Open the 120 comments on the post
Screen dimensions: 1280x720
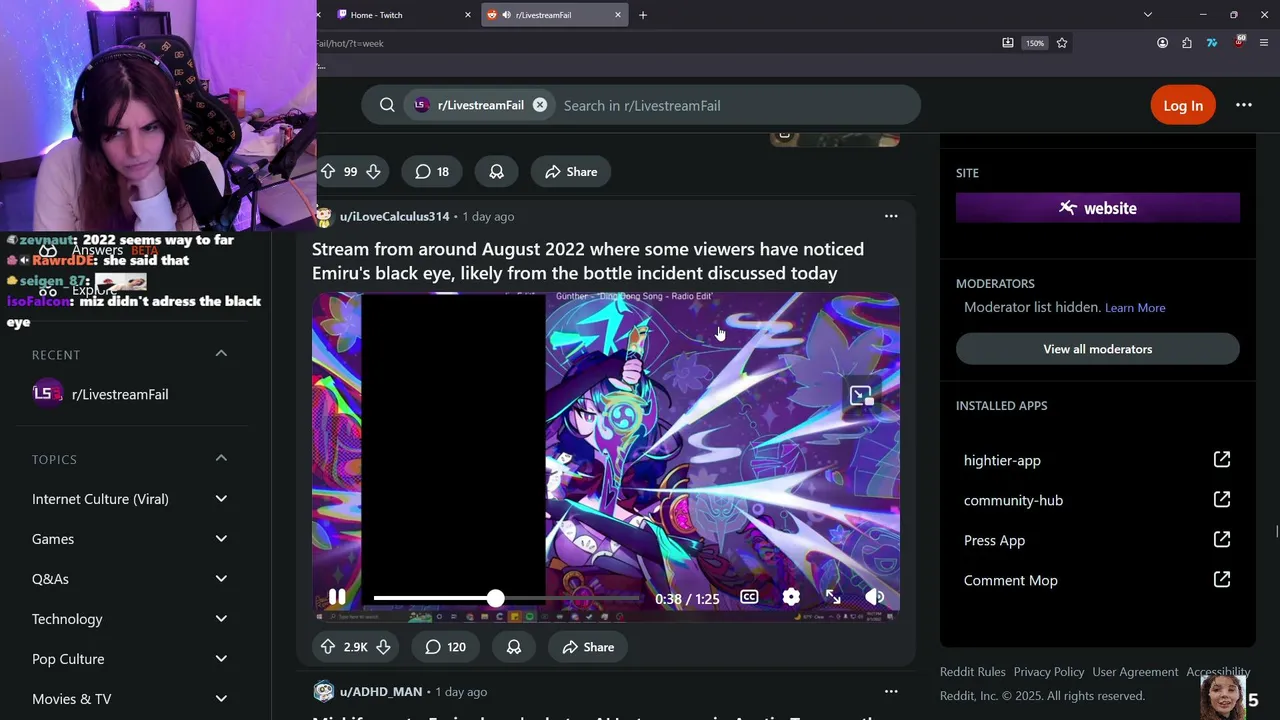pyautogui.click(x=445, y=647)
